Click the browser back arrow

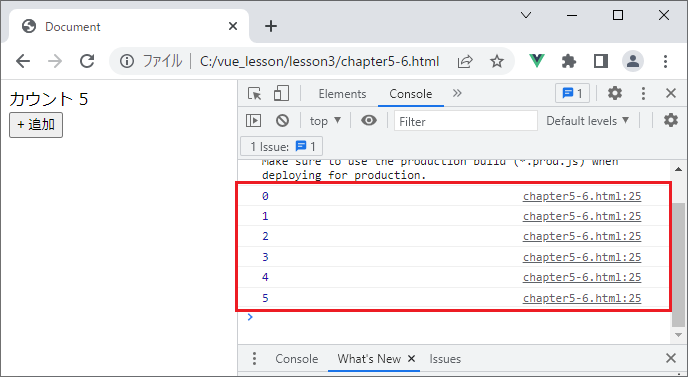(x=23, y=61)
